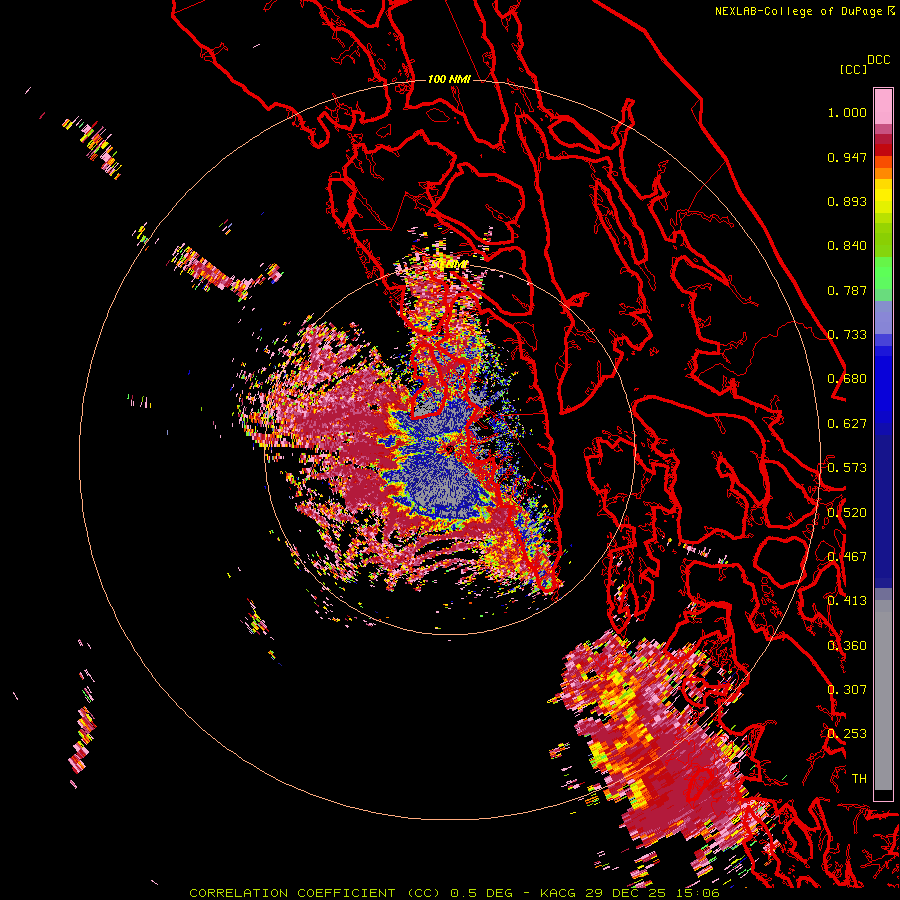
Task: Select the 0.893 scale value
Action: [x=847, y=201]
